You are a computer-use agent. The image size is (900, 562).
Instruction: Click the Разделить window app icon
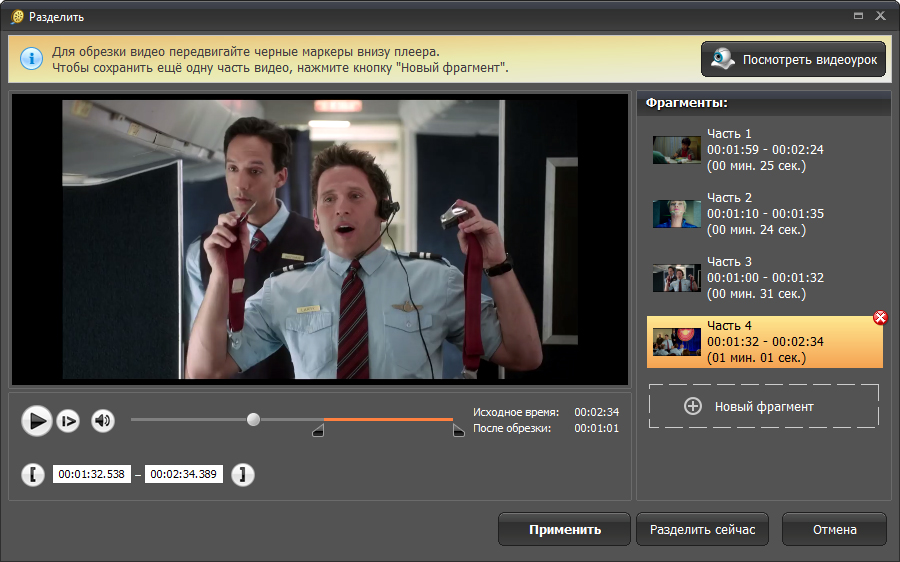pos(17,17)
